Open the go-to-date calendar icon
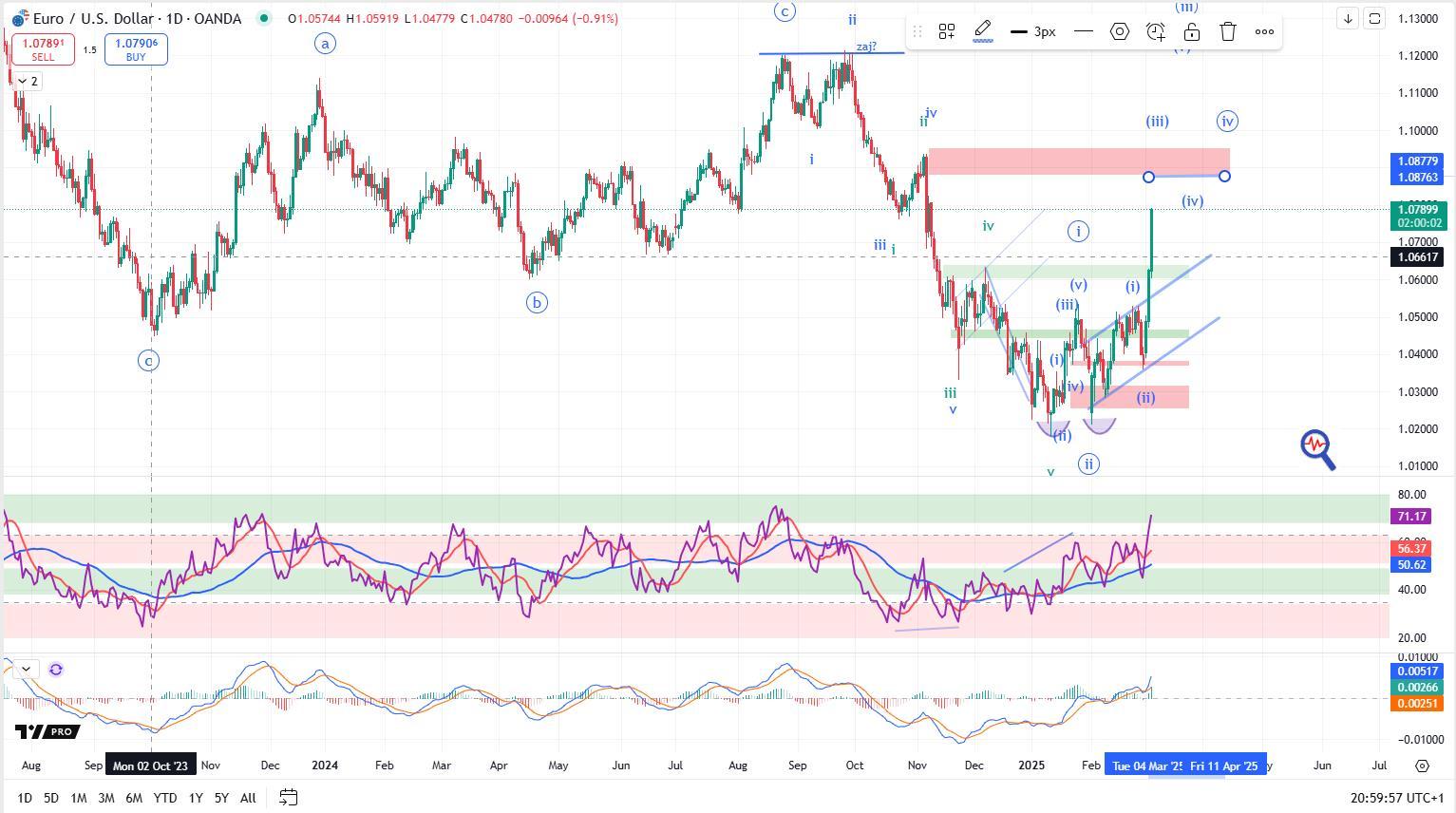 [x=289, y=798]
